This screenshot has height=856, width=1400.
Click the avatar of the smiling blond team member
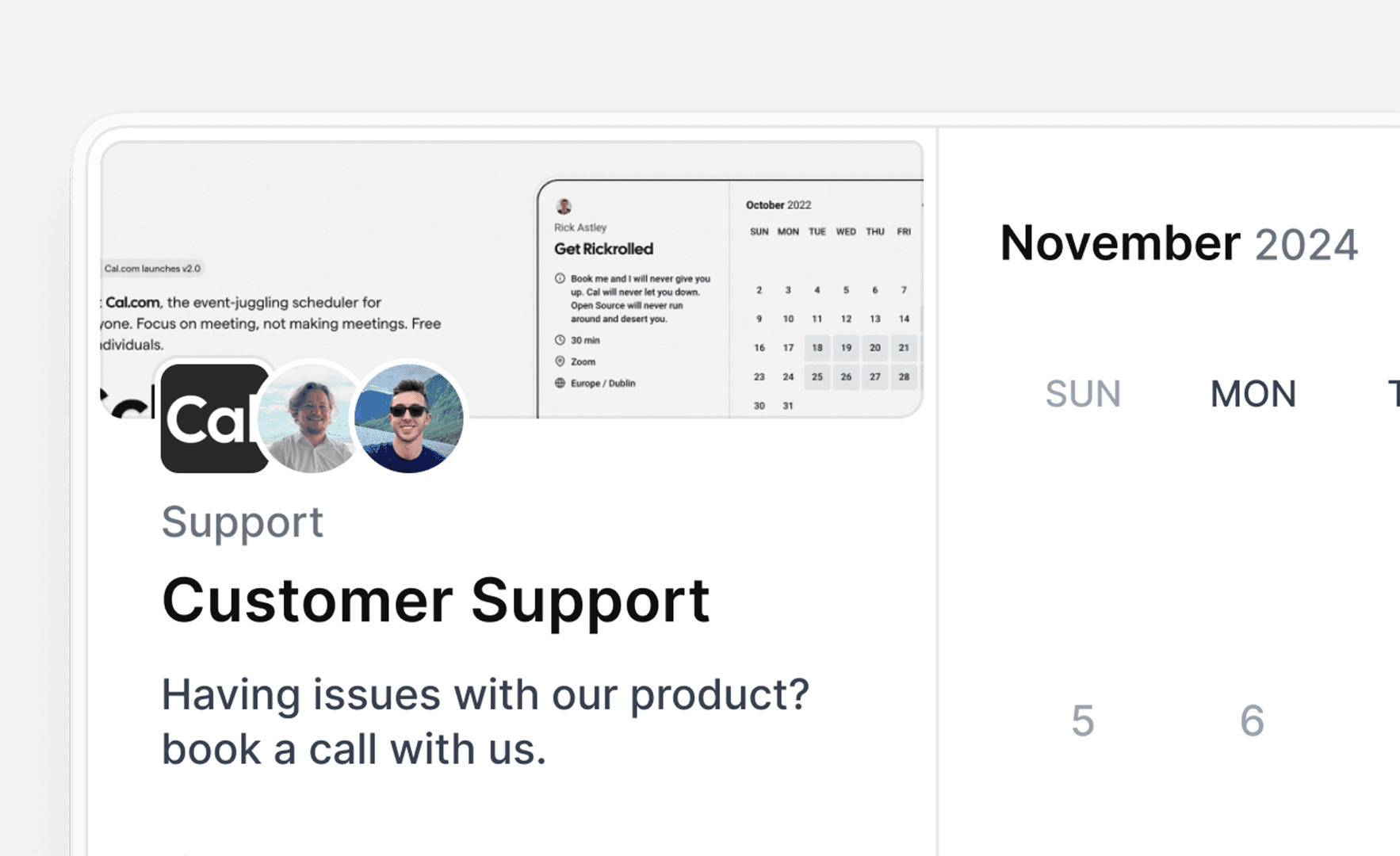312,419
